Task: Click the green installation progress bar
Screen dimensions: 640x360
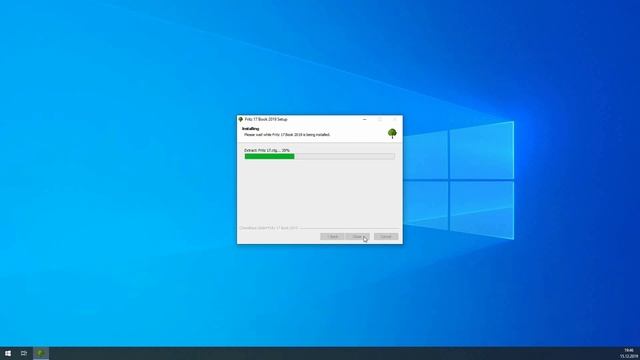Action: pos(320,156)
